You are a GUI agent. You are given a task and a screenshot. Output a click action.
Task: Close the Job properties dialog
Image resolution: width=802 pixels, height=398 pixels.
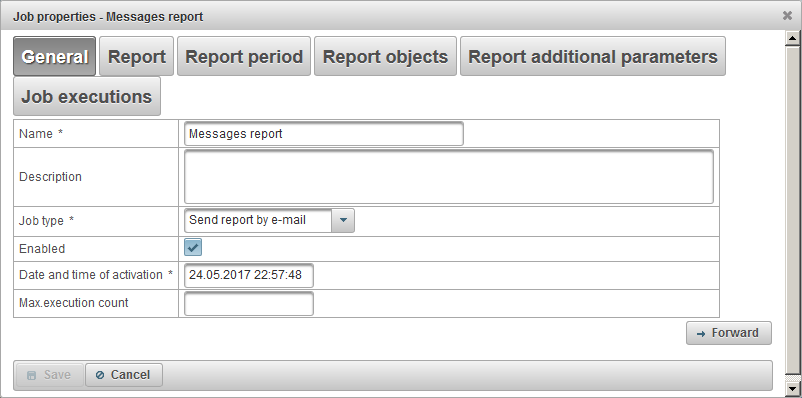click(787, 16)
